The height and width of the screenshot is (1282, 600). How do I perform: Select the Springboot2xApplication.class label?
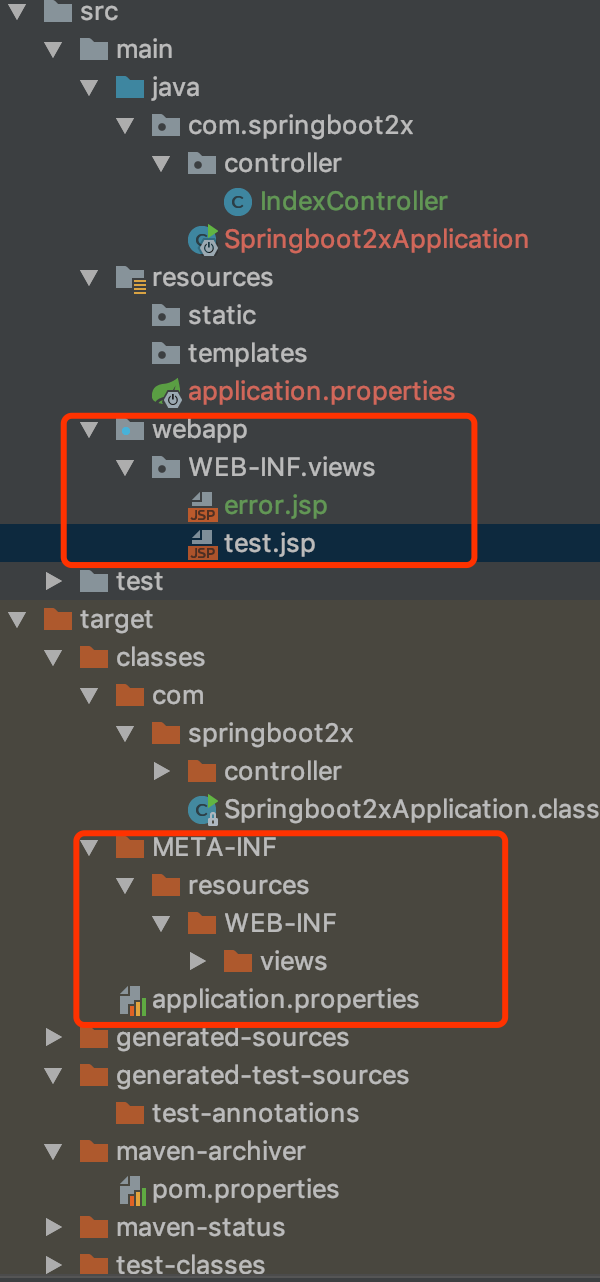point(411,810)
